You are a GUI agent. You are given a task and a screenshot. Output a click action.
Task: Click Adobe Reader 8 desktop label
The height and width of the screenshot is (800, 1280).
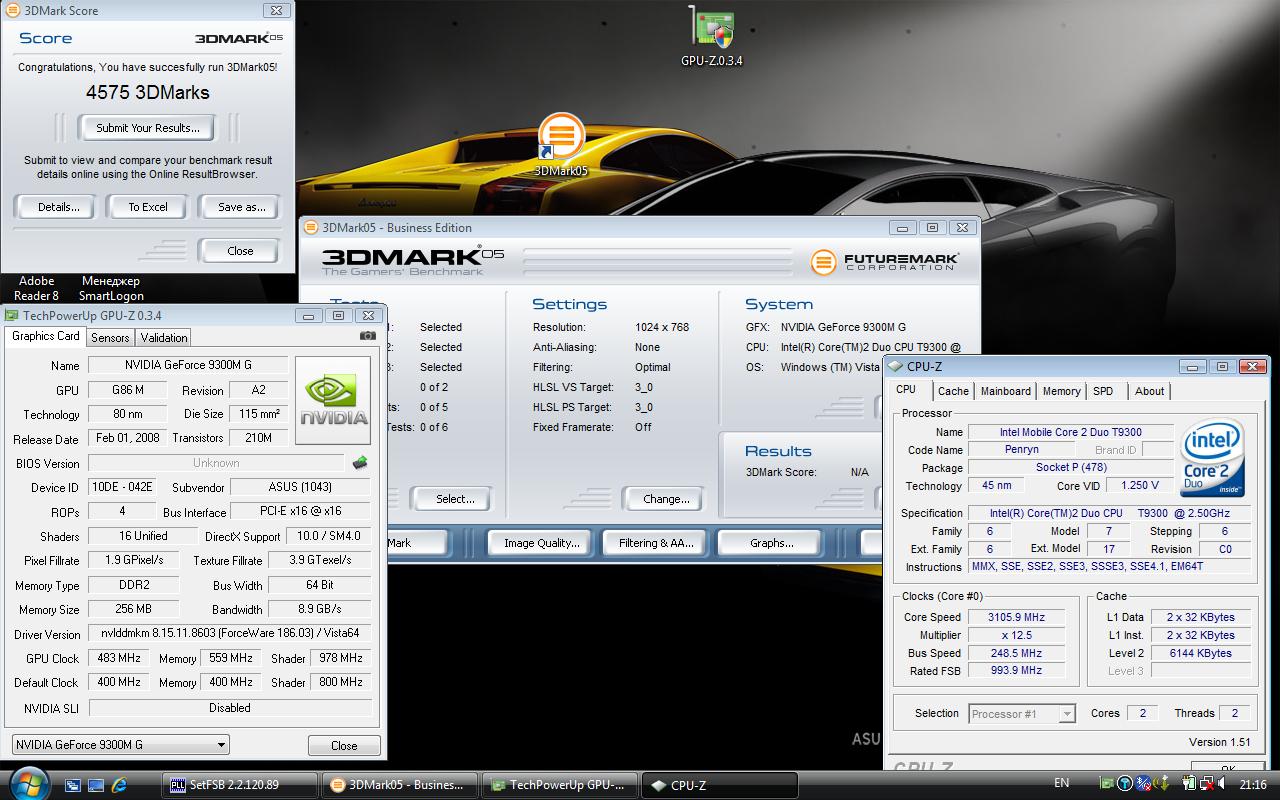[x=37, y=288]
